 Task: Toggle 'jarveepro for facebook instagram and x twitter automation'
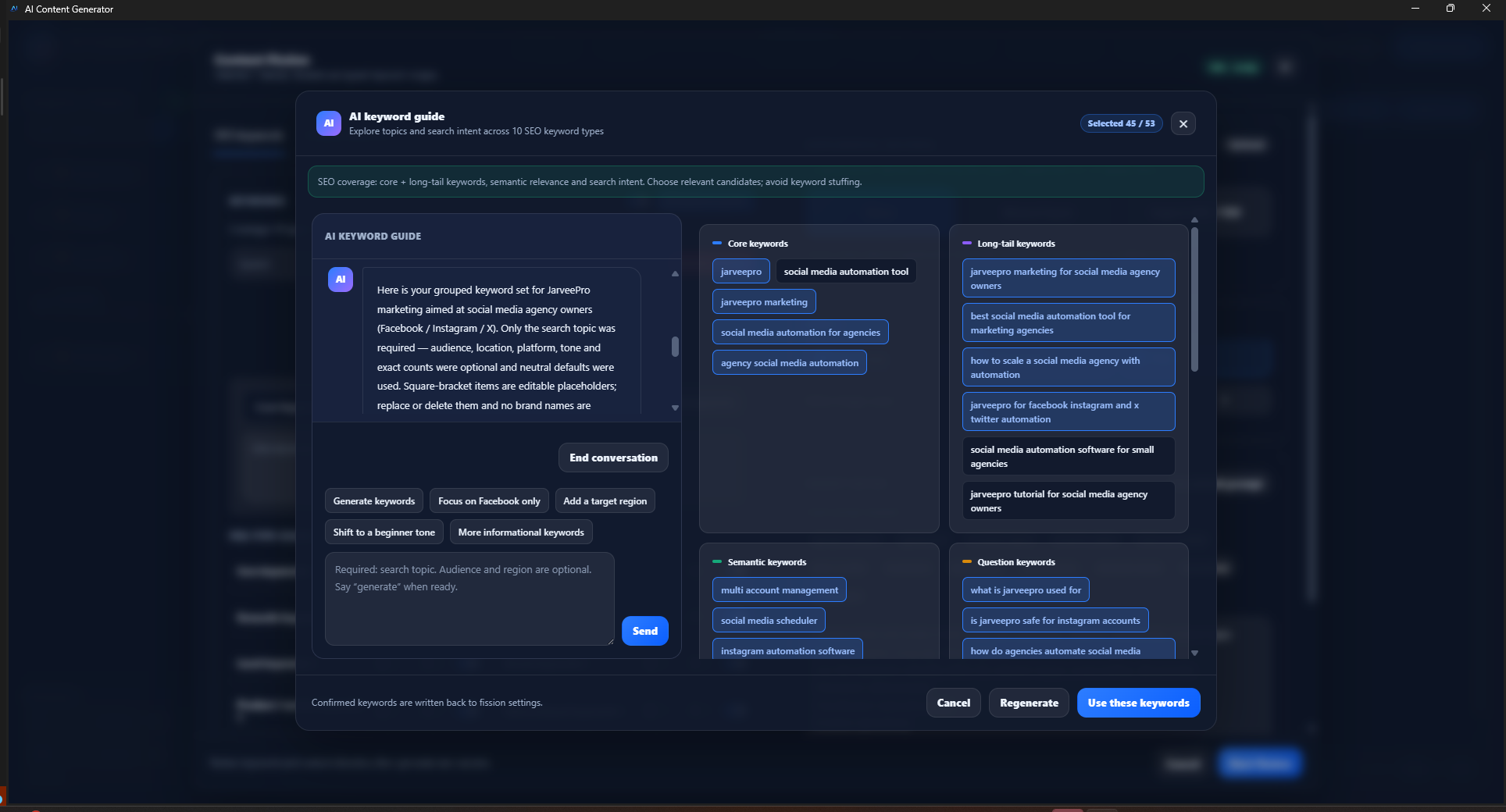coord(1069,412)
